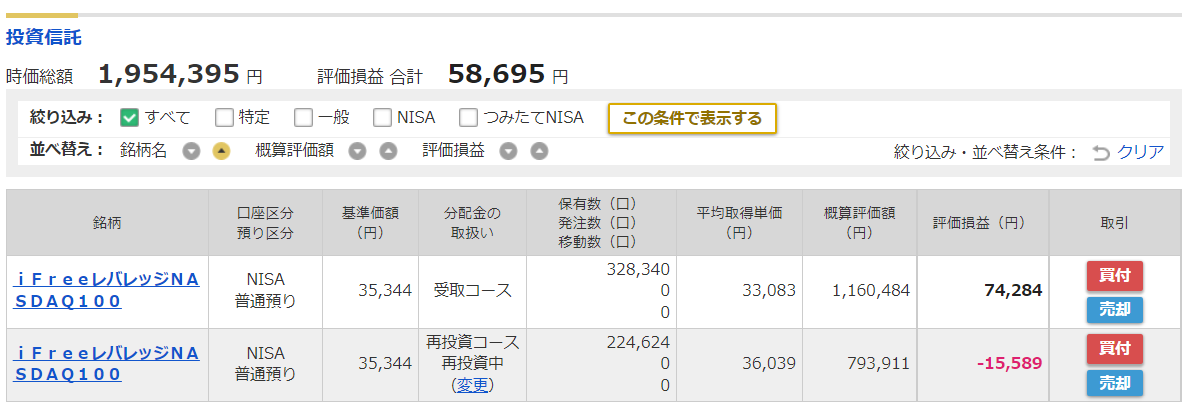The width and height of the screenshot is (1188, 411).
Task: Sort 概算評価額 ascending with up arrow
Action: [x=388, y=151]
